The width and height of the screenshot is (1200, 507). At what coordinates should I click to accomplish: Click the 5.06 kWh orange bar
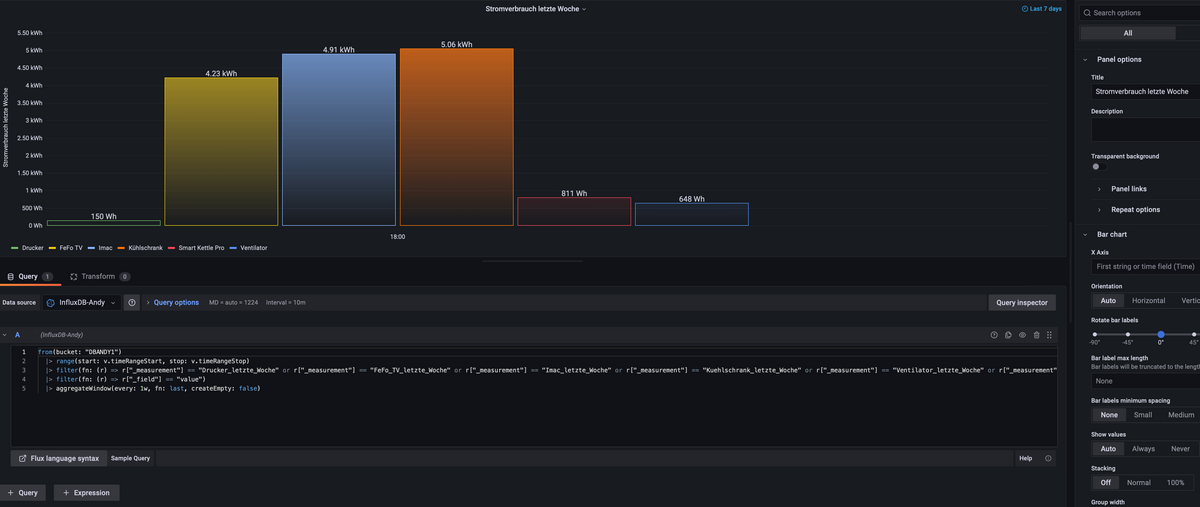coord(456,137)
